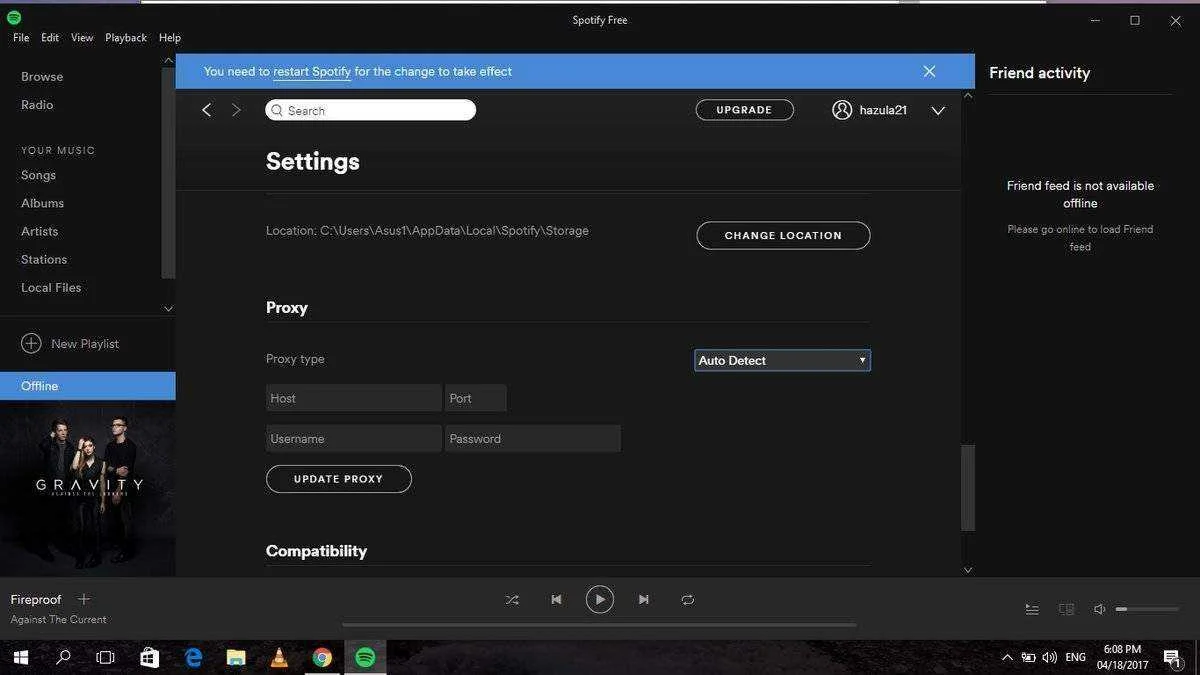Skip to the previous track
This screenshot has width=1200, height=675.
(x=556, y=600)
